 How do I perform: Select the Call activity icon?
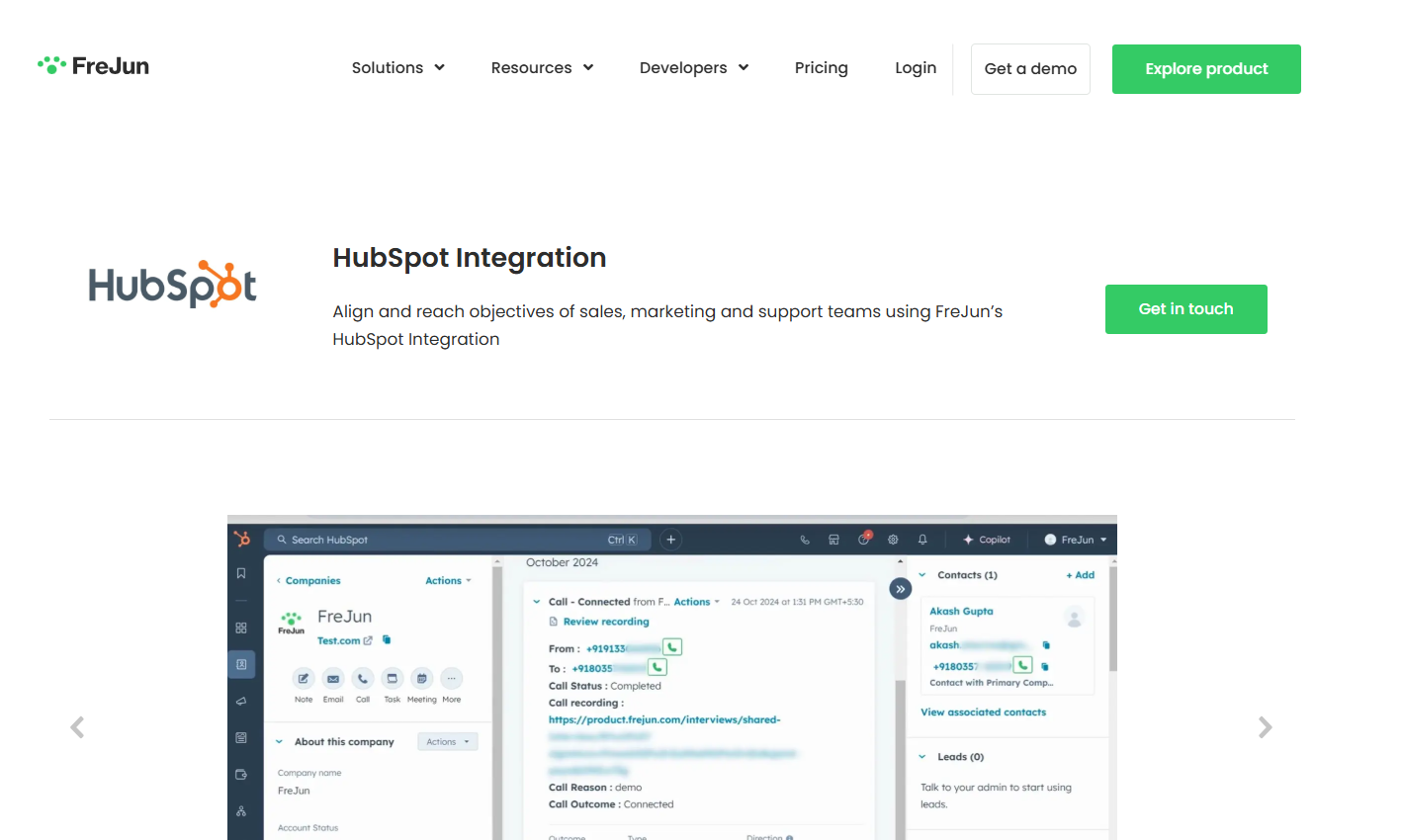point(363,679)
